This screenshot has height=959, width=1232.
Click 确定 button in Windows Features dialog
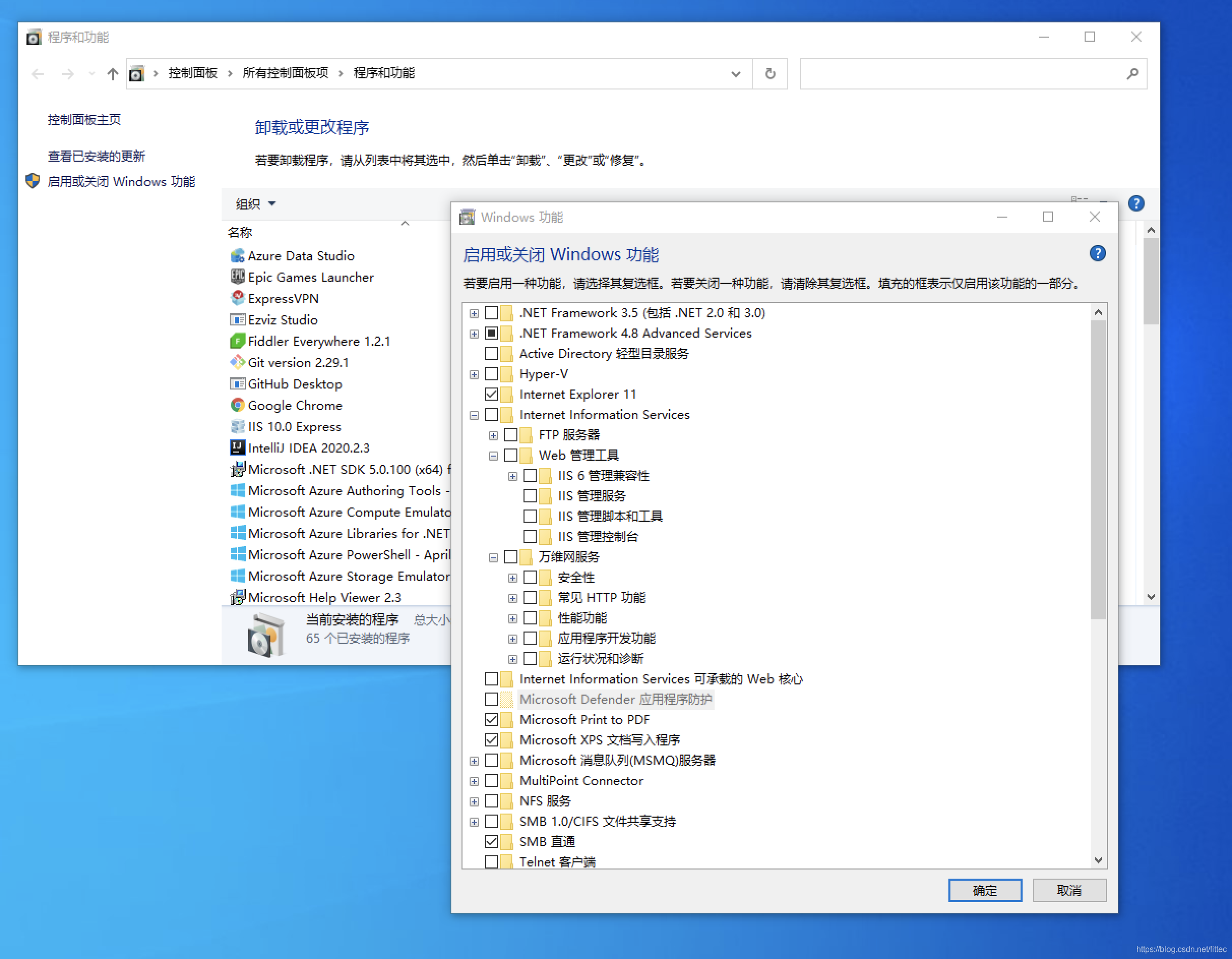[985, 890]
